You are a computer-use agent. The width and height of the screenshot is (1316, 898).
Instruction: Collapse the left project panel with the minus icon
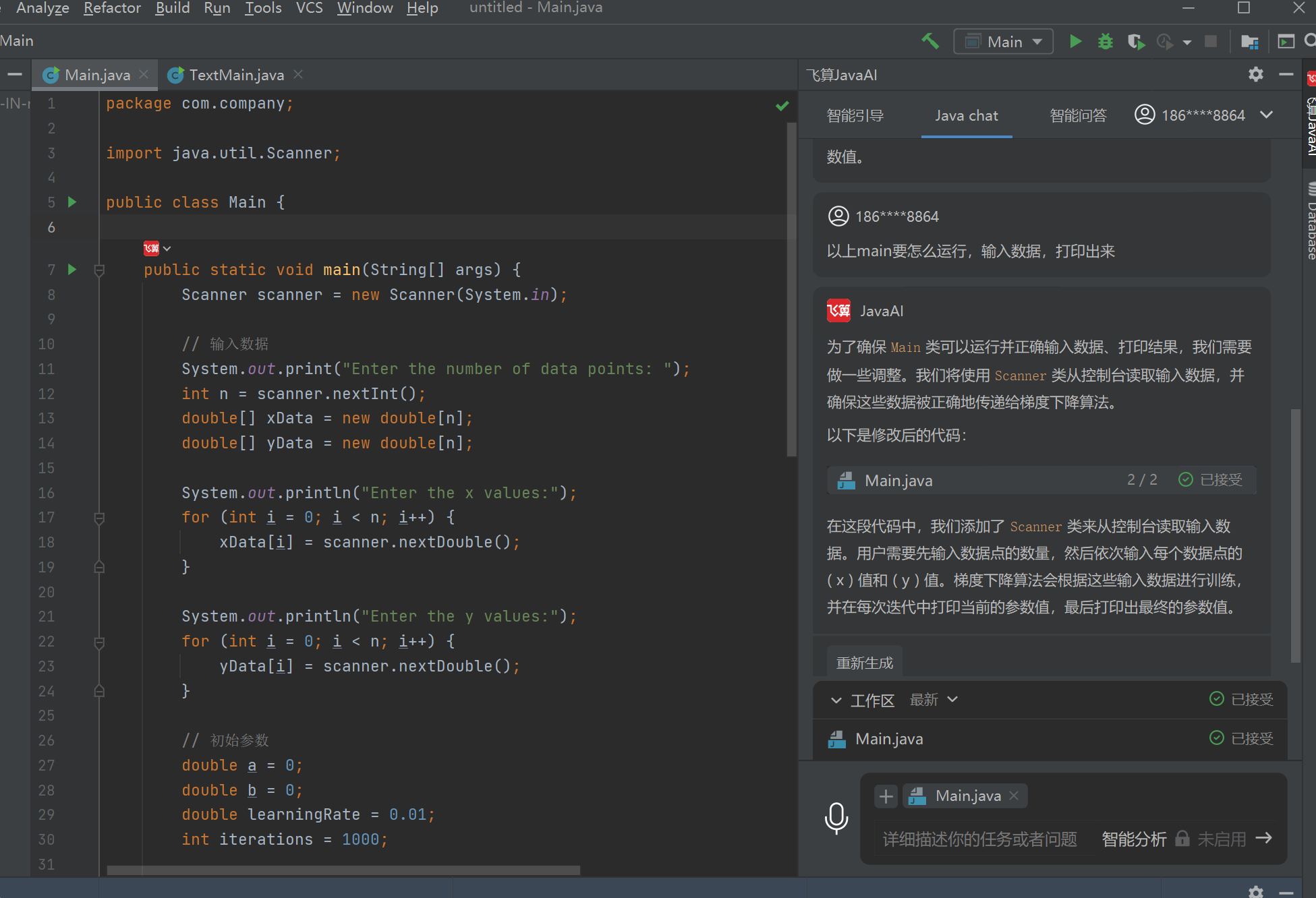tap(15, 74)
